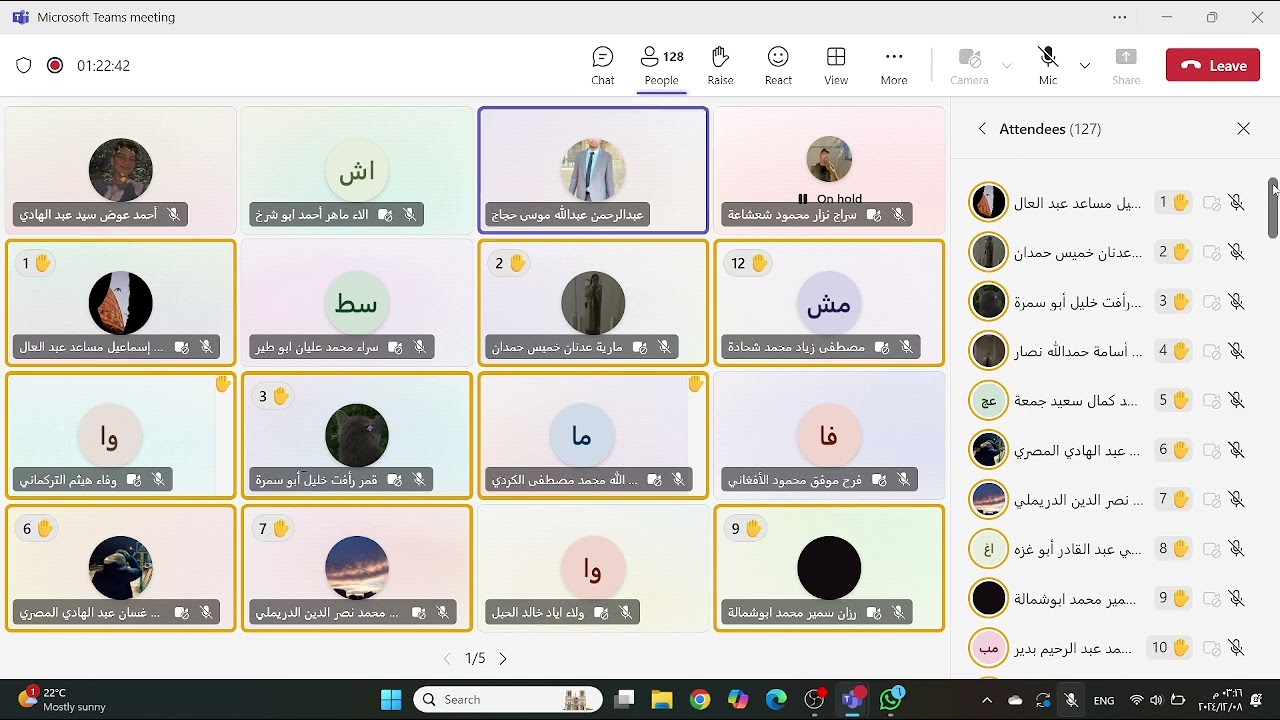Click the taskbar Search box
This screenshot has height=720, width=1280.
(x=508, y=699)
